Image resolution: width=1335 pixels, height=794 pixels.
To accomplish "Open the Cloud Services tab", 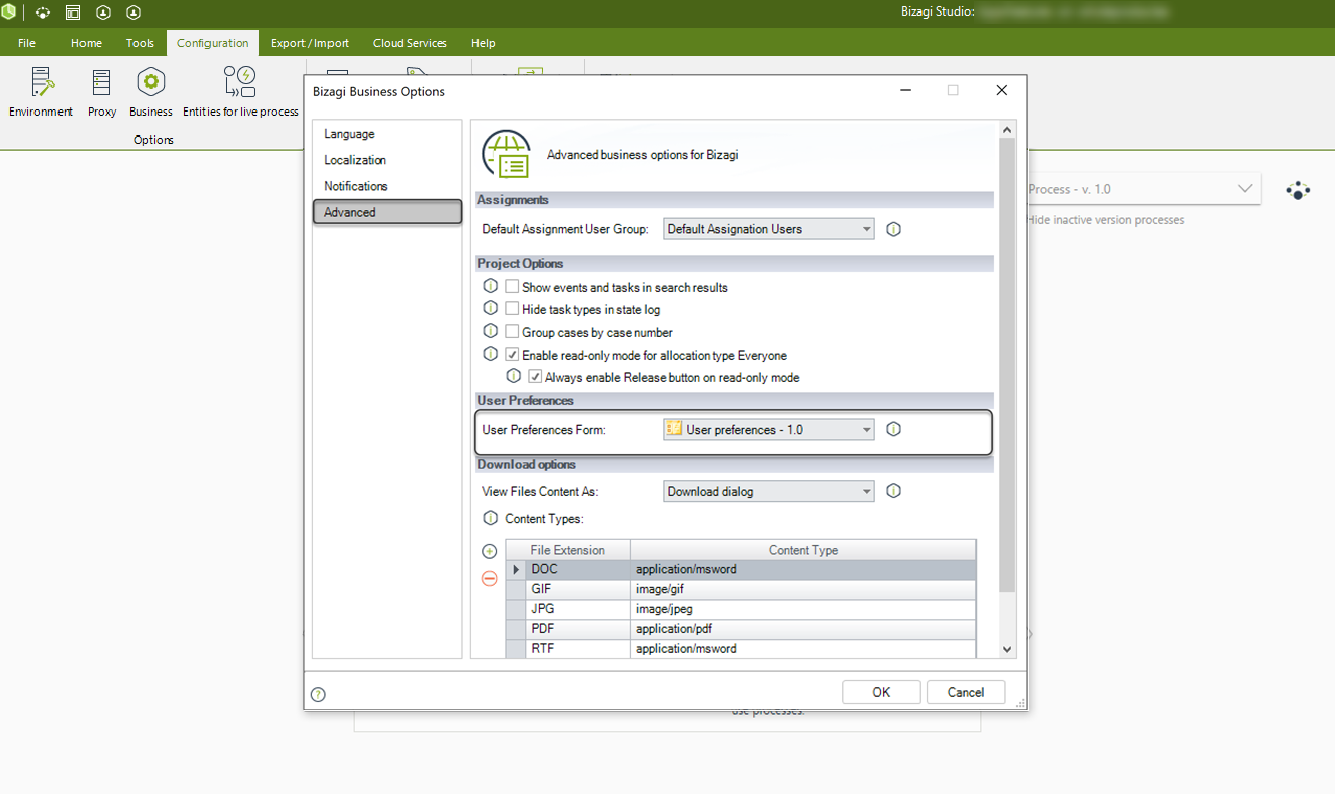I will click(x=410, y=43).
